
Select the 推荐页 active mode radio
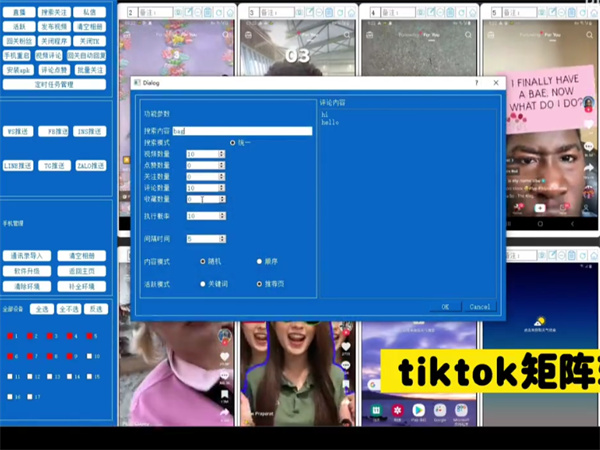(259, 284)
